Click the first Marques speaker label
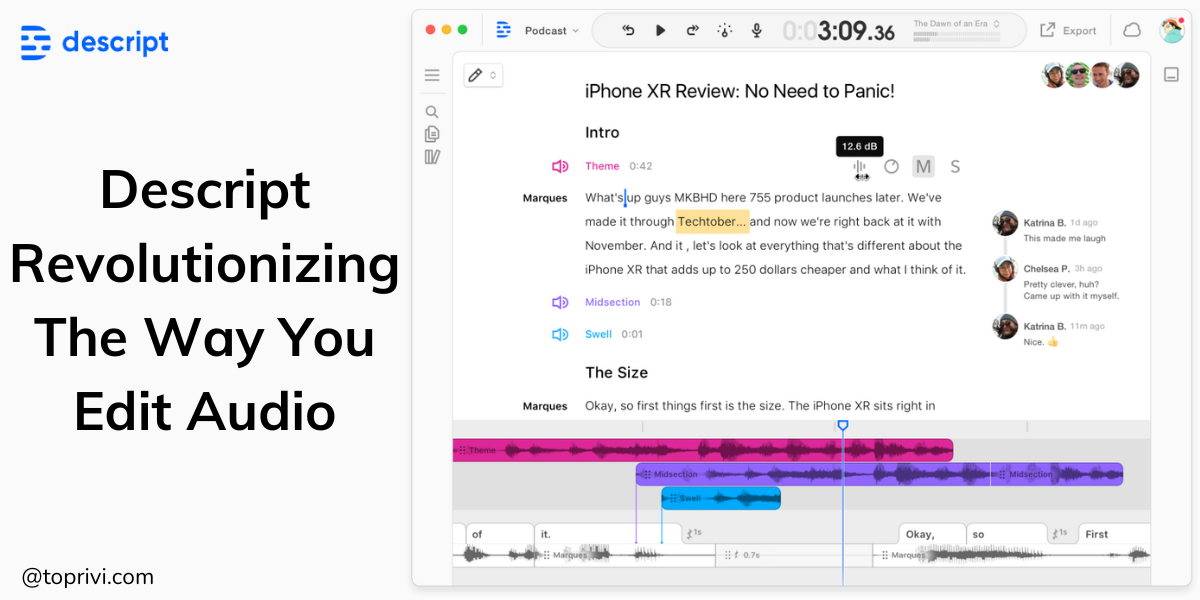 pyautogui.click(x=545, y=198)
